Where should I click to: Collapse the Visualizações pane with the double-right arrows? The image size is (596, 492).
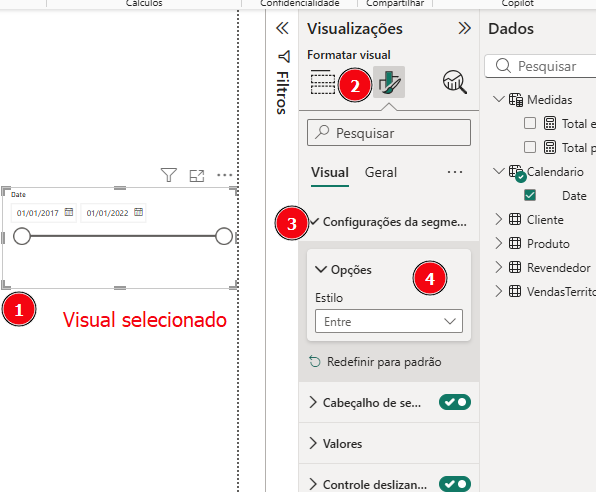[464, 28]
